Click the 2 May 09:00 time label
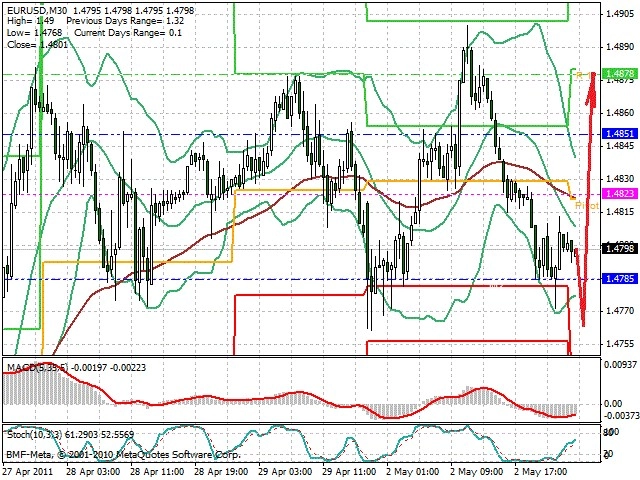The width and height of the screenshot is (640, 480). pyautogui.click(x=477, y=471)
